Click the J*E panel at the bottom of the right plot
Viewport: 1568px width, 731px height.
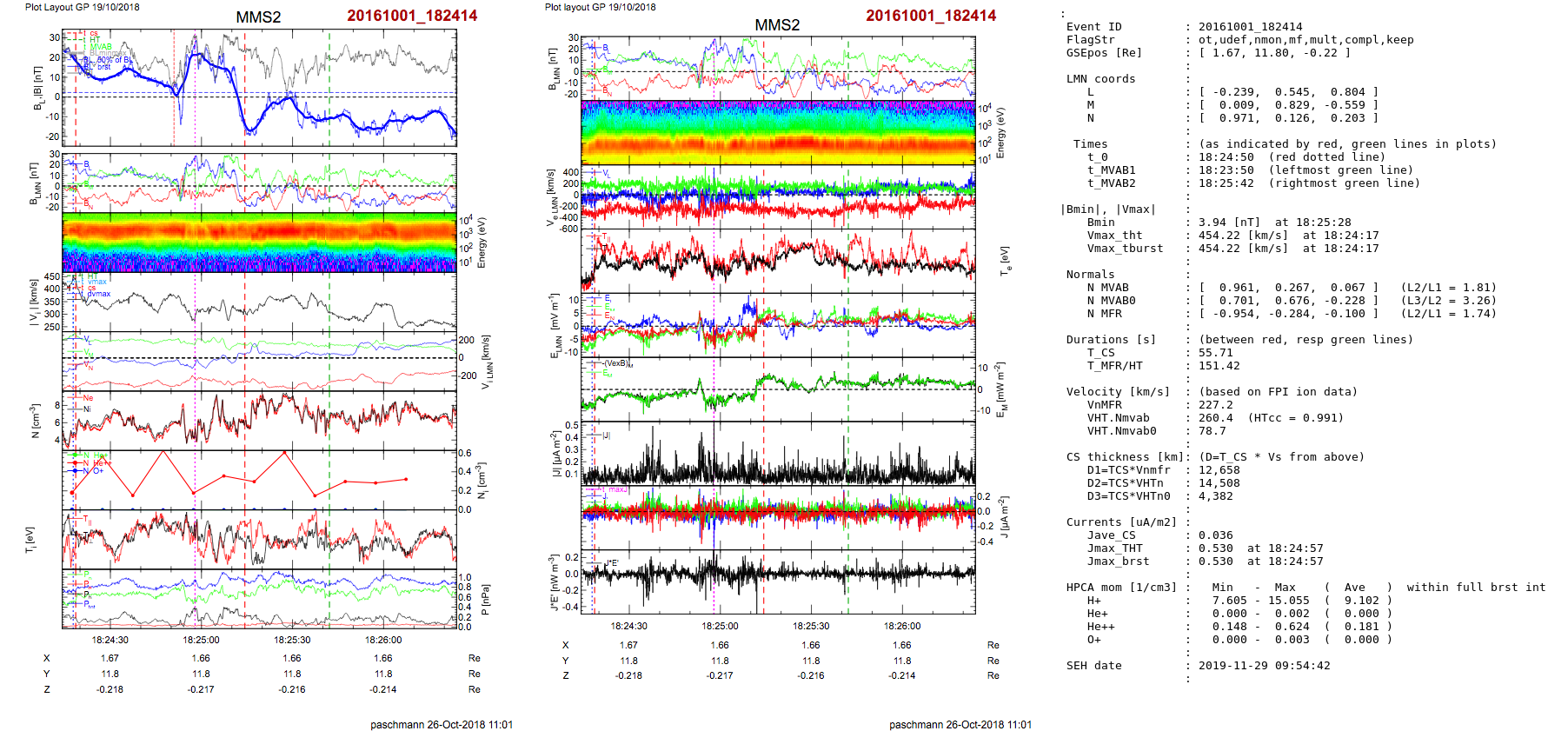point(778,581)
